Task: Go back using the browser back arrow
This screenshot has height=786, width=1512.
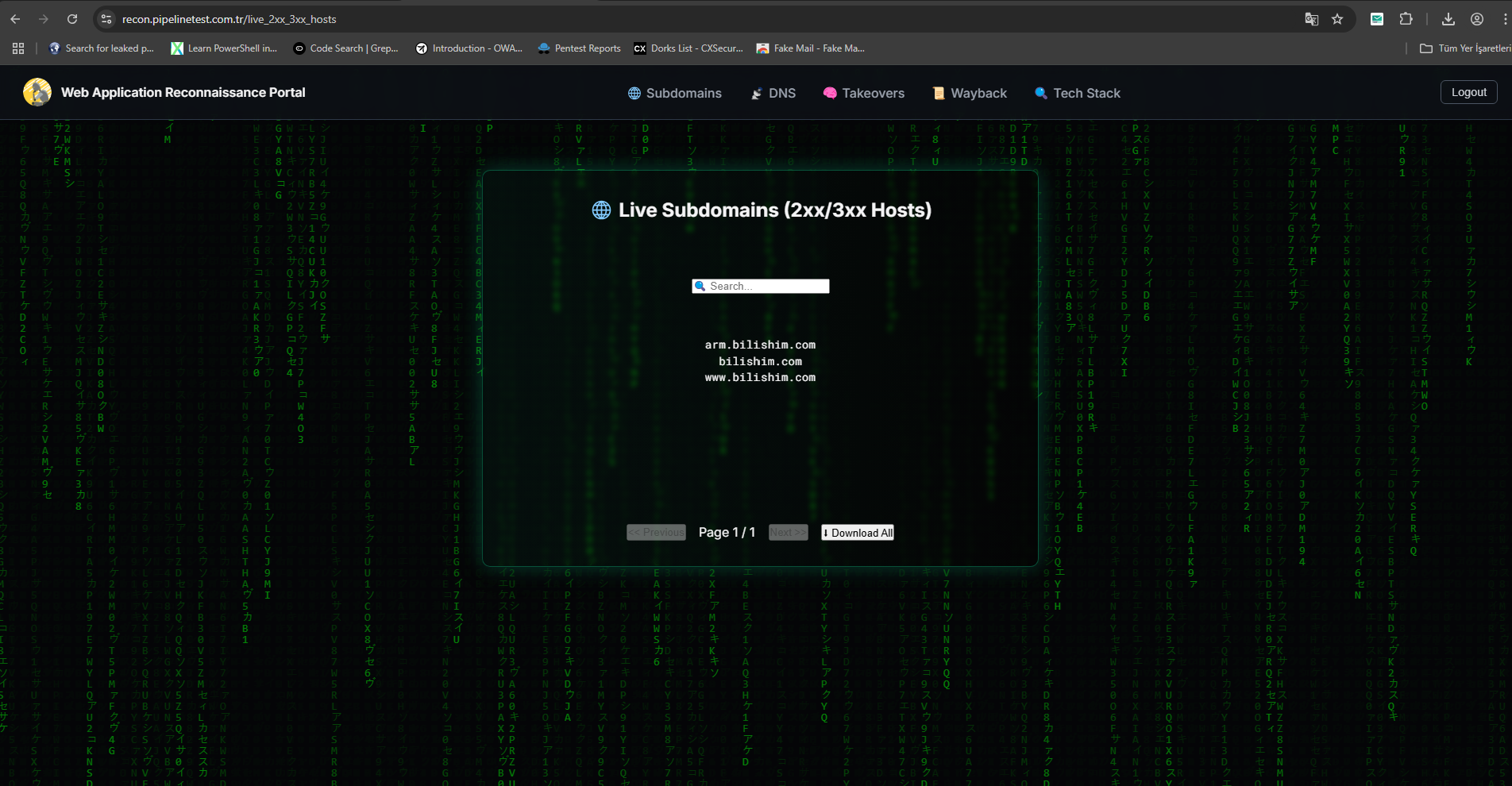Action: [15, 19]
